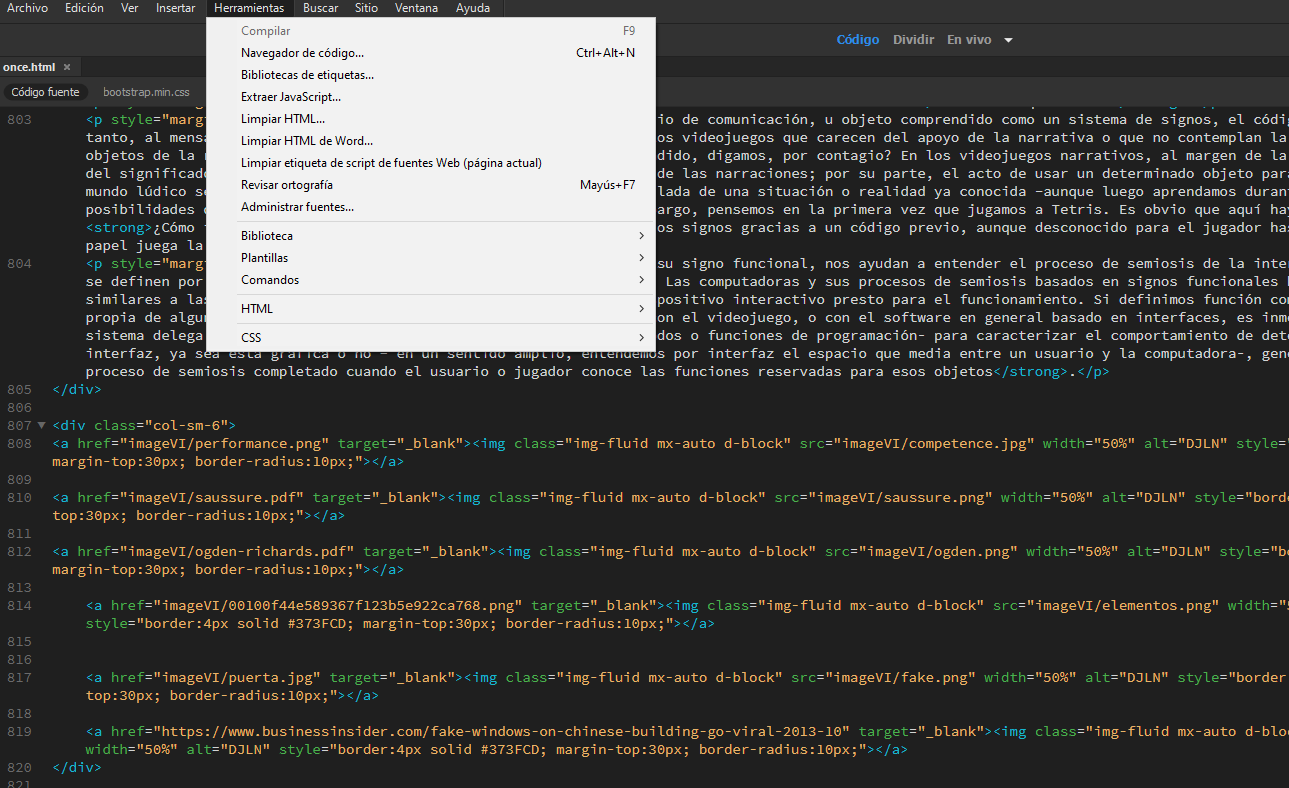
Task: Open the Ventana menu
Action: [x=416, y=8]
